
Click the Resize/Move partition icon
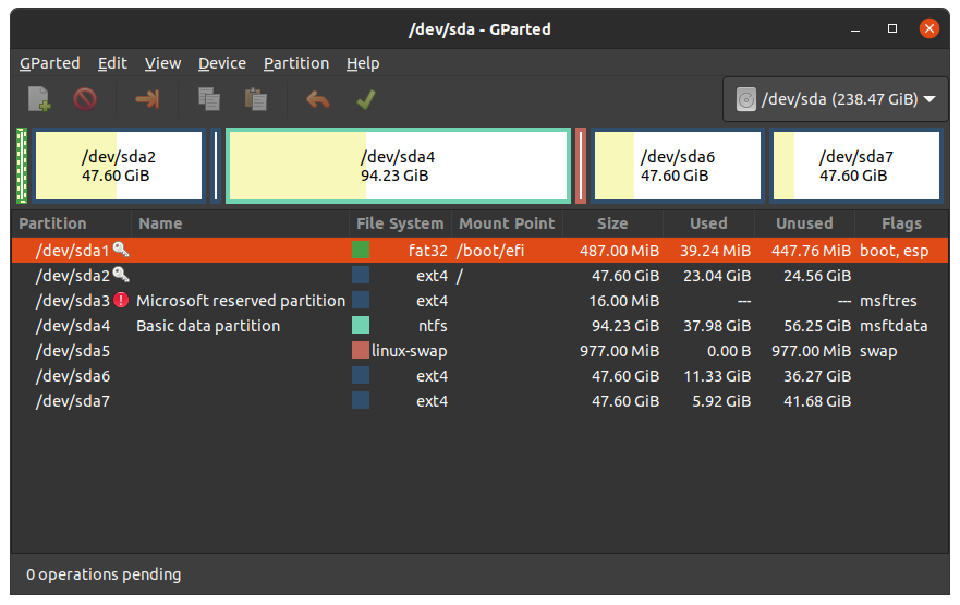[147, 99]
